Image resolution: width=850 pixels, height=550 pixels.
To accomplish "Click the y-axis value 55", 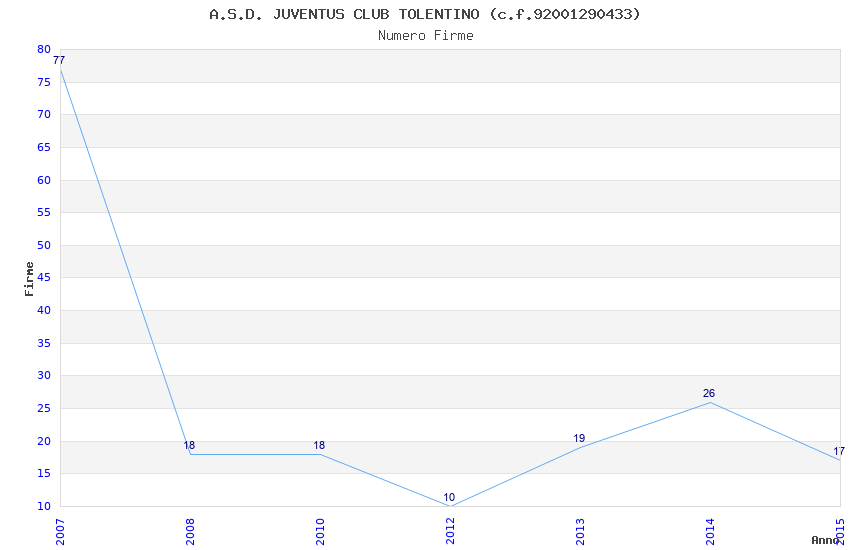I will [x=44, y=212].
